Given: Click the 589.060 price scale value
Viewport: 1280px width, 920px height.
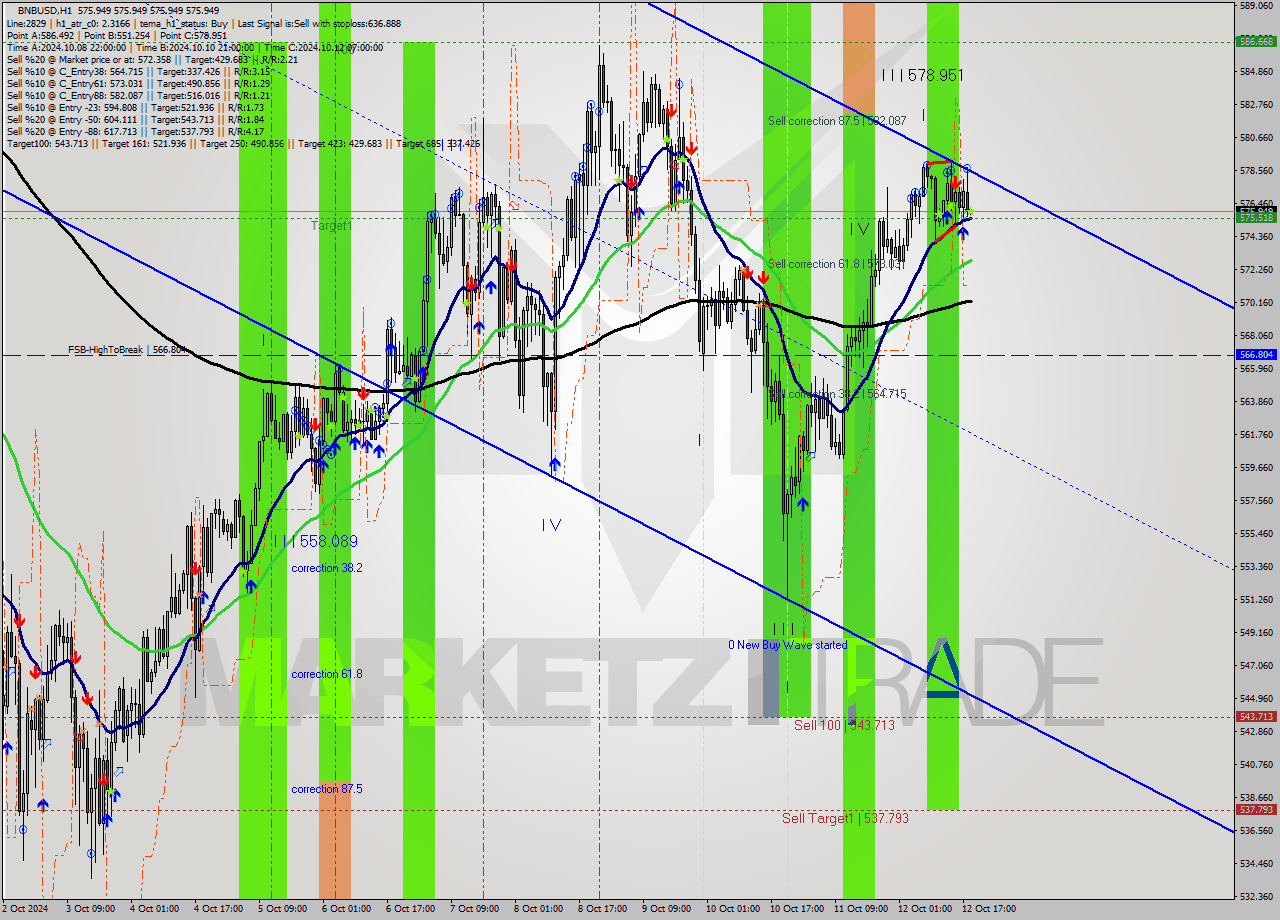Looking at the screenshot, I should [x=1256, y=5].
